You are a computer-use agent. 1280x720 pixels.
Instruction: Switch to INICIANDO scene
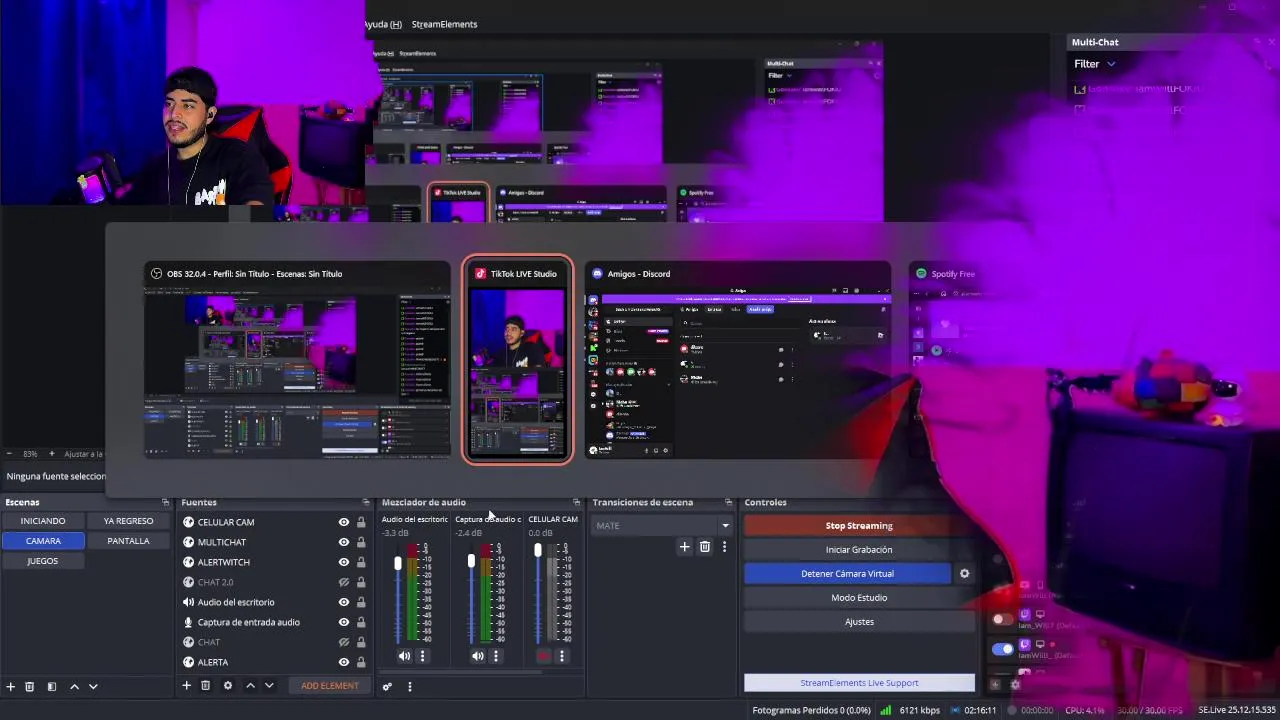[43, 521]
